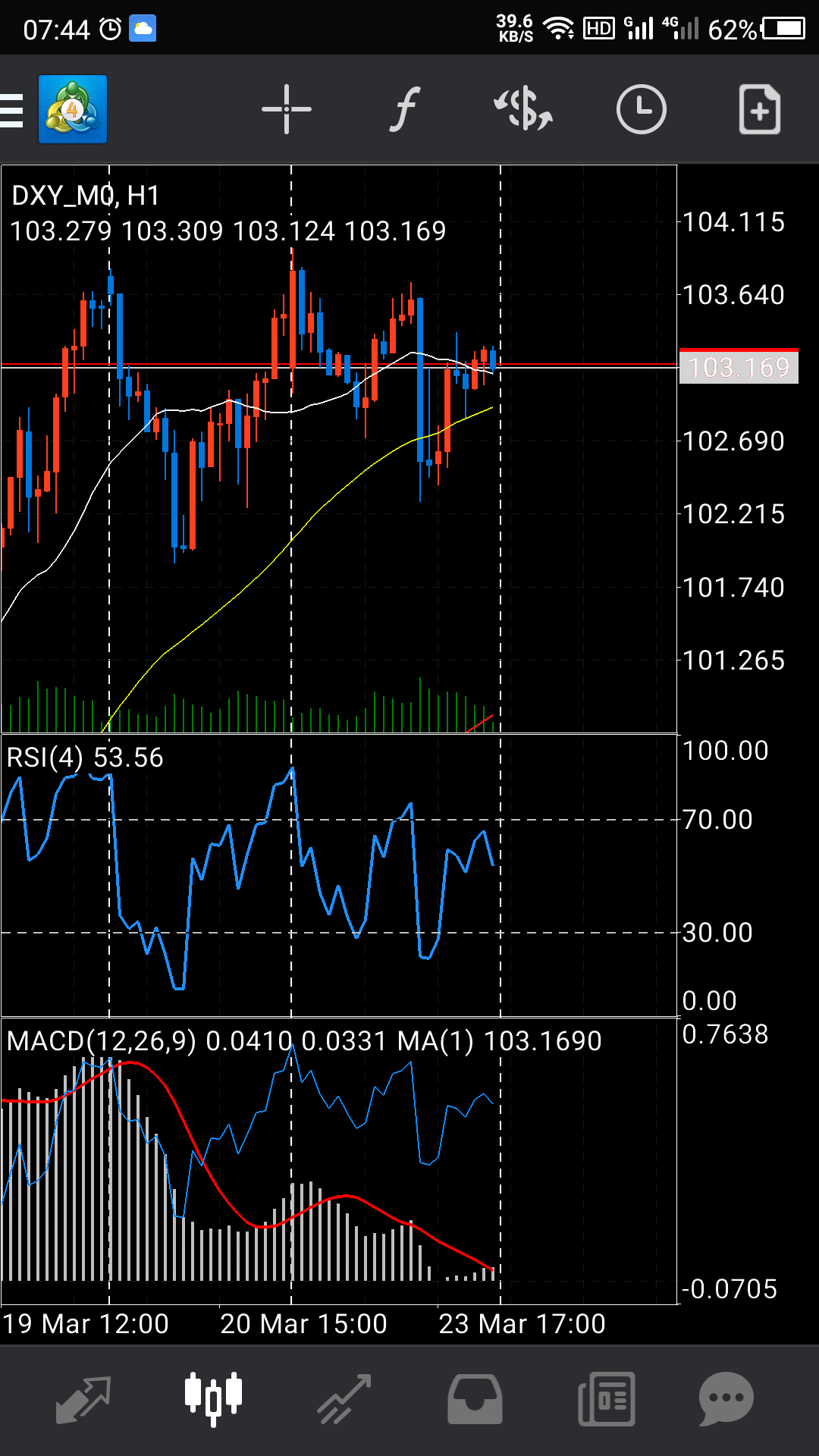Open the News tab
The image size is (819, 1456).
tap(606, 1399)
